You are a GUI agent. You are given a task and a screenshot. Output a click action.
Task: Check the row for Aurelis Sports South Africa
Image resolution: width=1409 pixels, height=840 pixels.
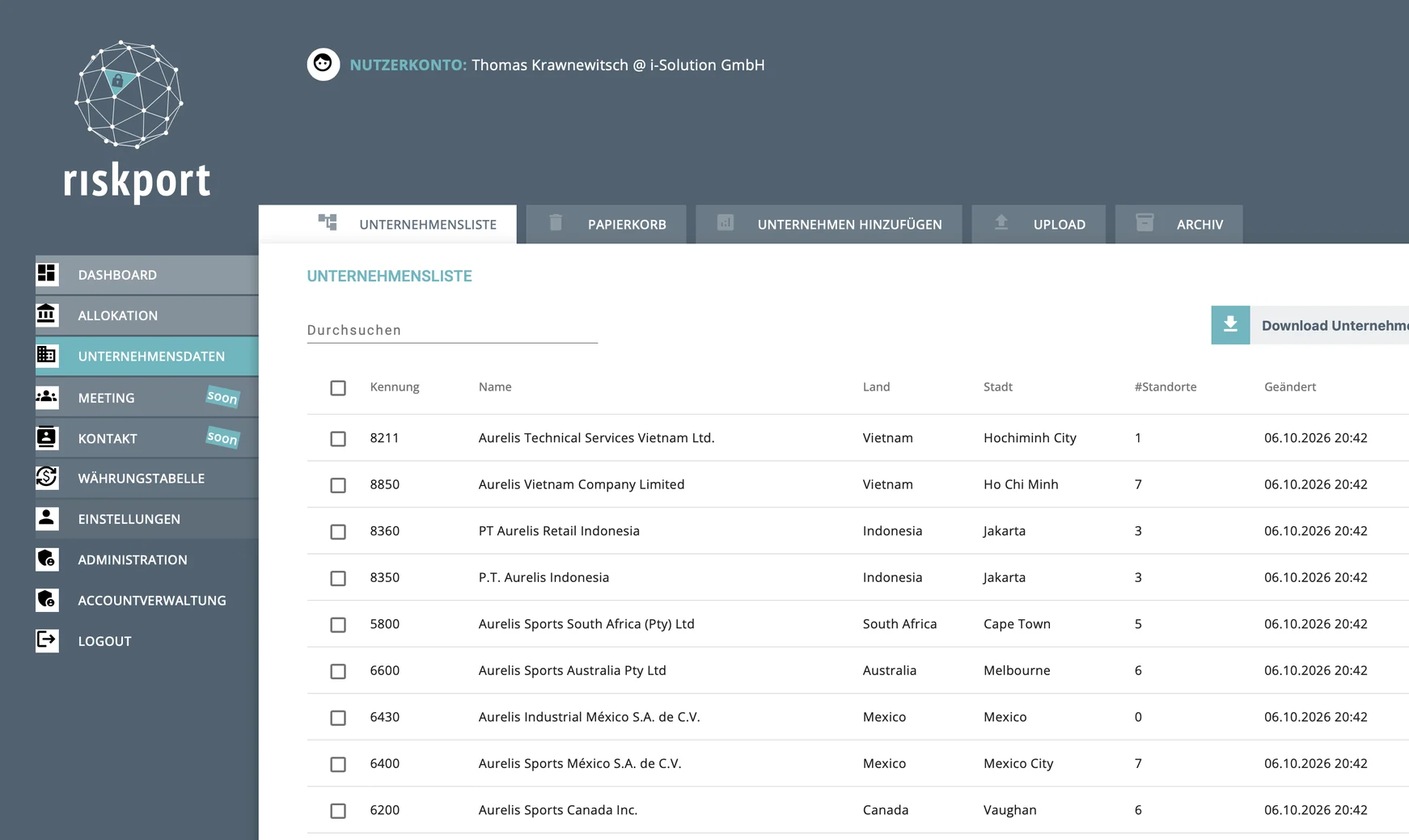(338, 625)
